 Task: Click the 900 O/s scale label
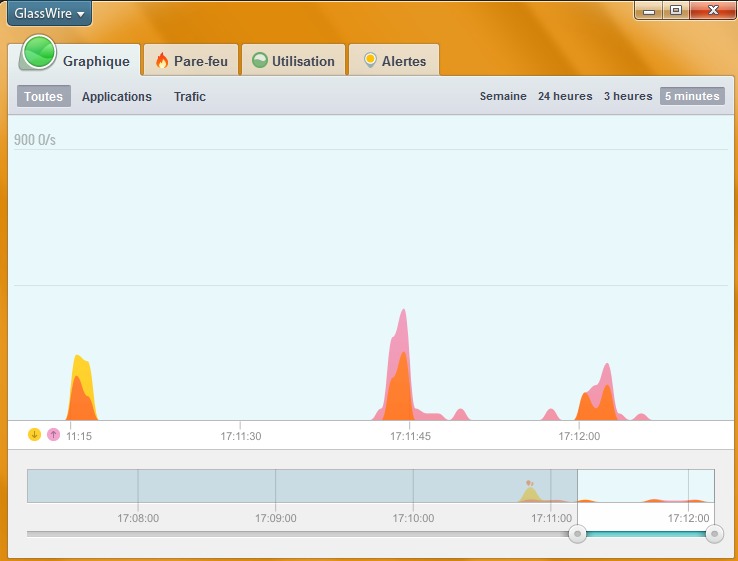(x=35, y=140)
